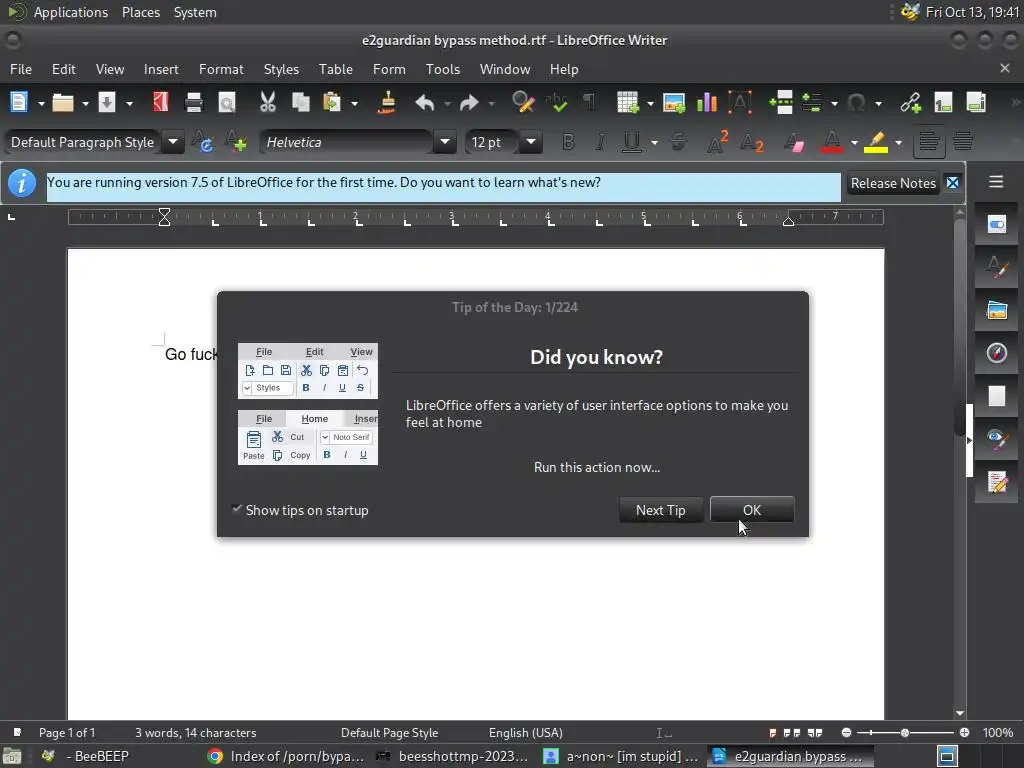
Task: Open font color dropdown arrow
Action: [854, 142]
